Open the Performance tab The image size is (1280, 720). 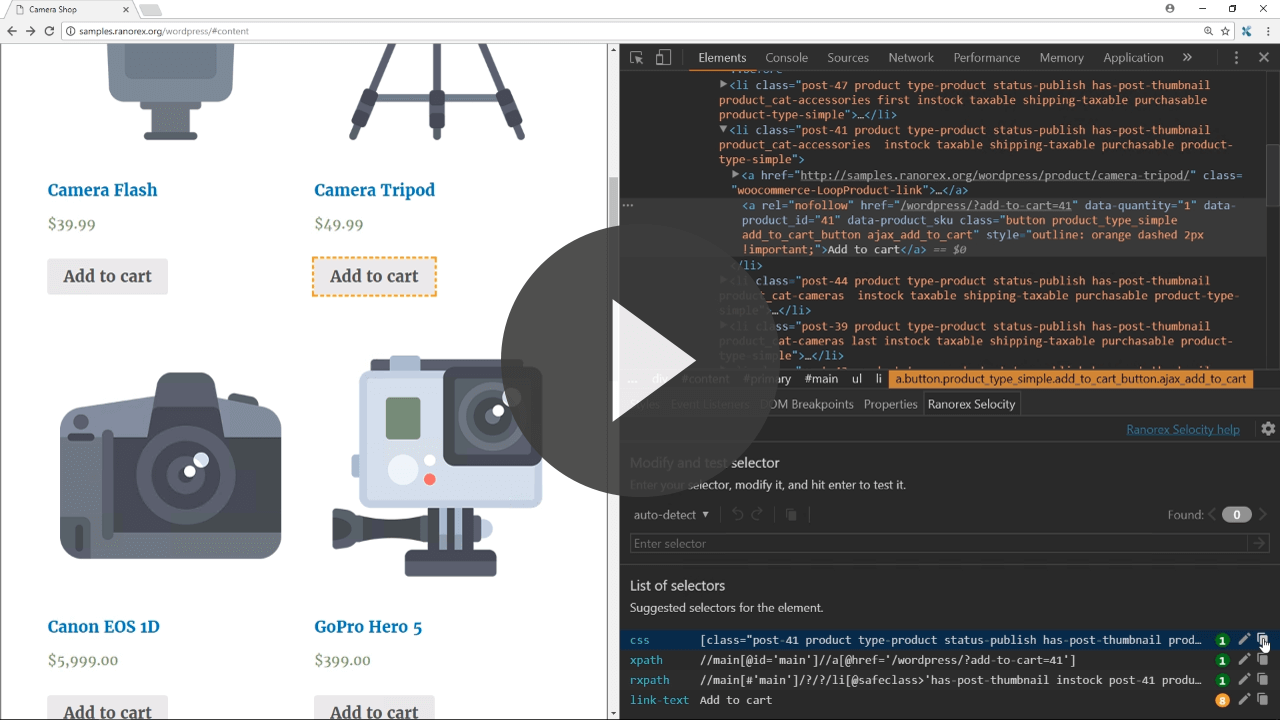point(987,58)
